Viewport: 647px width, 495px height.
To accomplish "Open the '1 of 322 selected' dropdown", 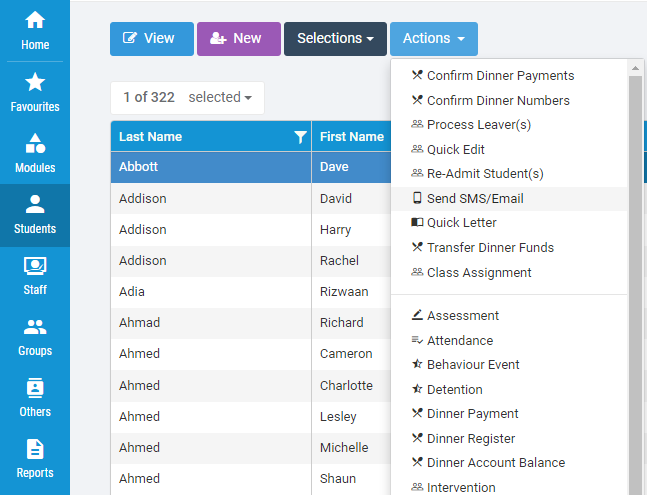I will [x=187, y=98].
